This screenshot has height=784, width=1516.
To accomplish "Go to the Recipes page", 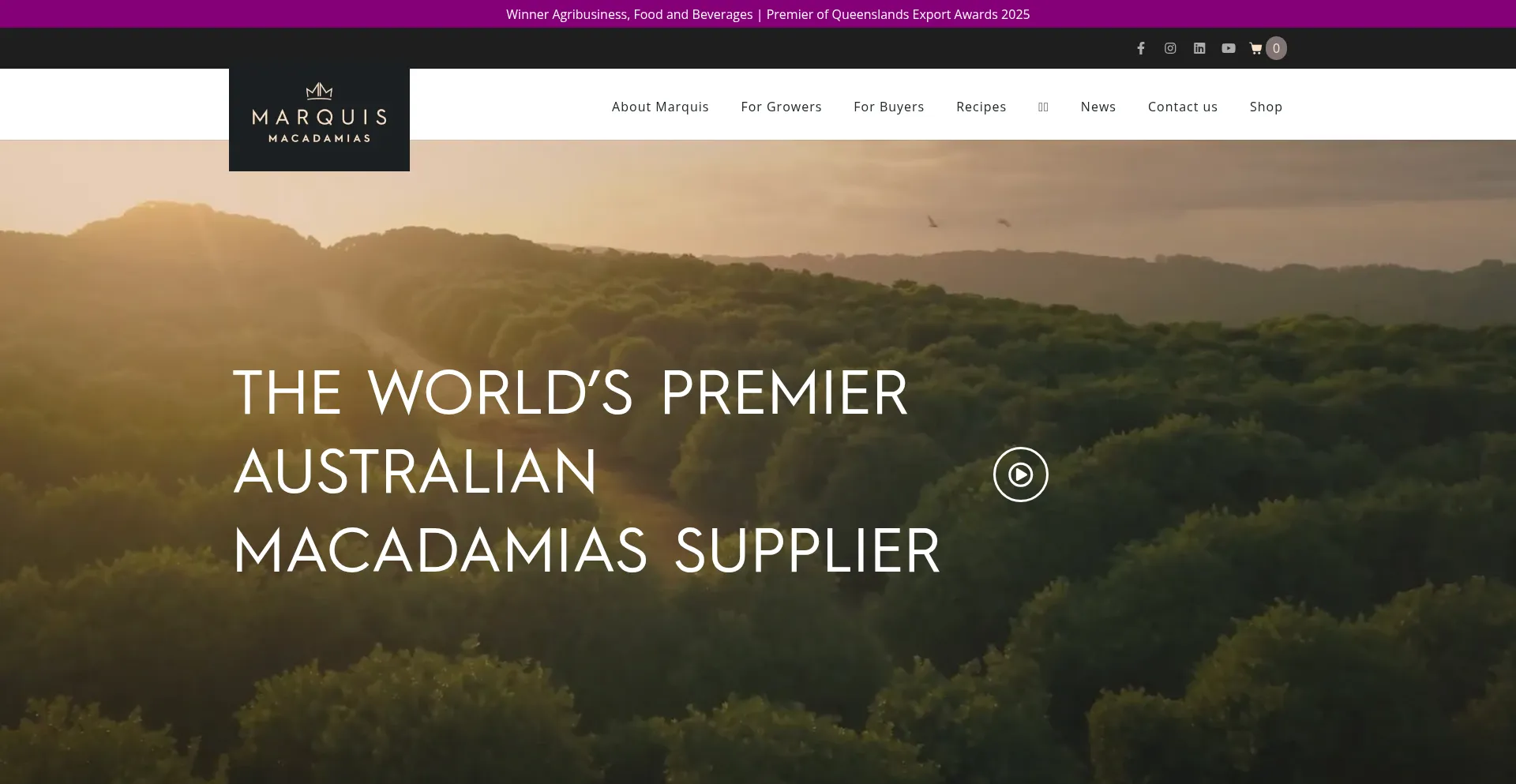I will (981, 107).
